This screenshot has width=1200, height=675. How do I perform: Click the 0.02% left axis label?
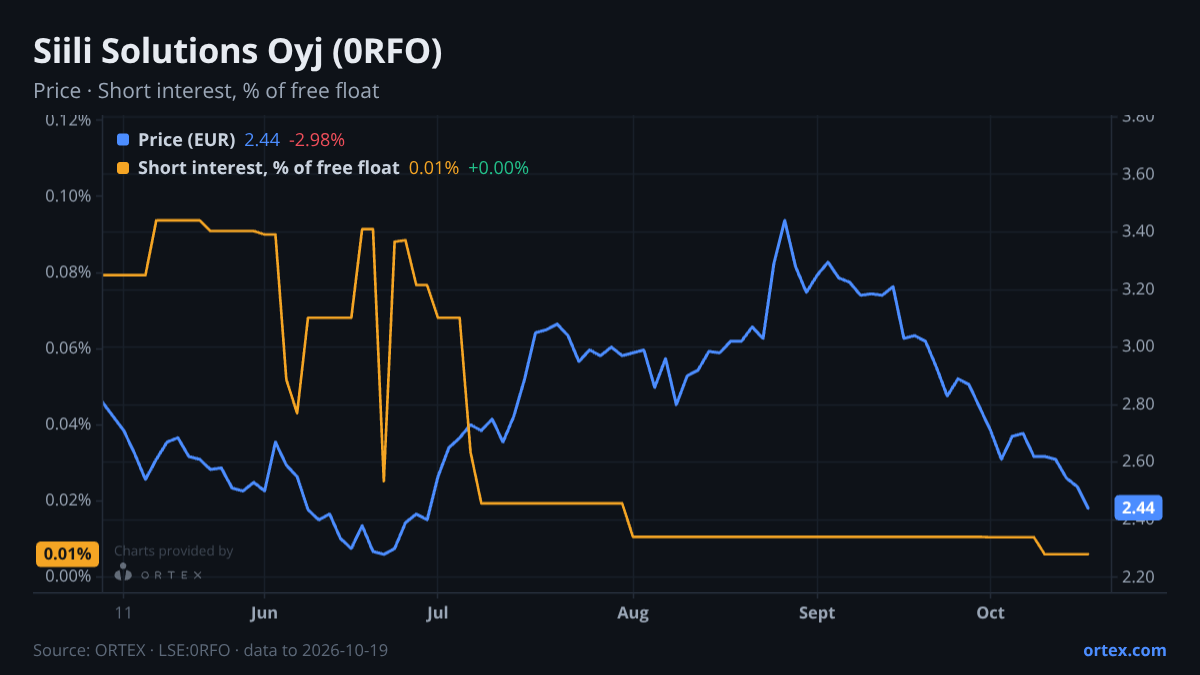[x=68, y=500]
